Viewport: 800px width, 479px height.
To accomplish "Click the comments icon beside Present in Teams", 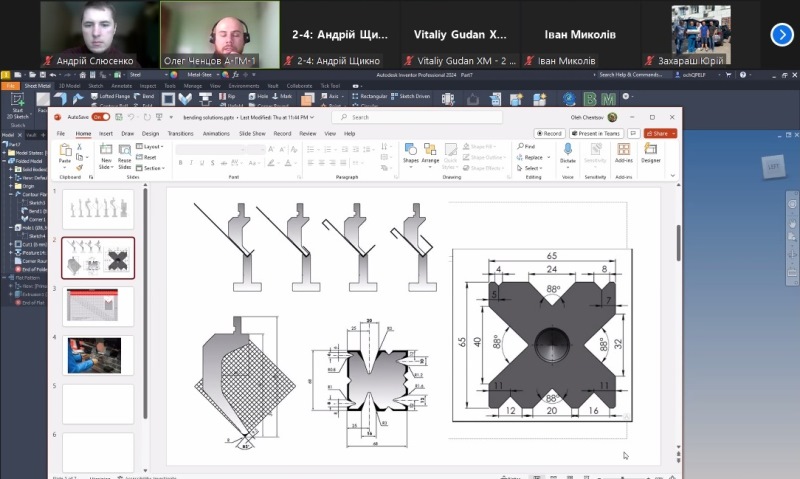I will (633, 133).
